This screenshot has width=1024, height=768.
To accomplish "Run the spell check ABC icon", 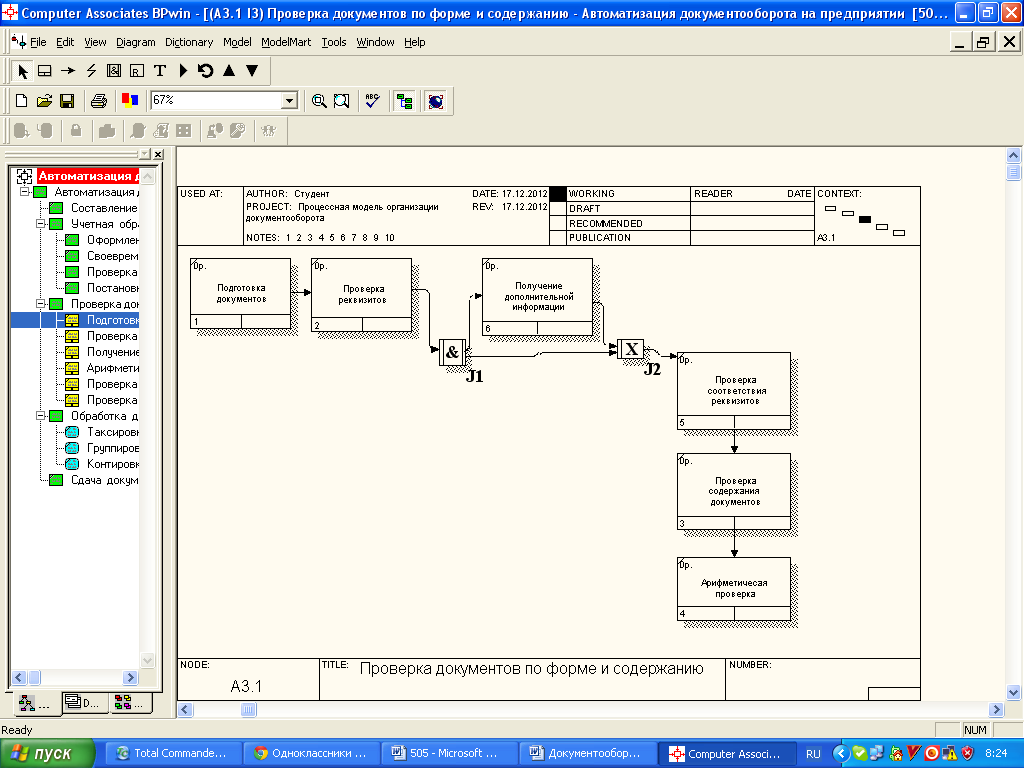I will coord(372,101).
